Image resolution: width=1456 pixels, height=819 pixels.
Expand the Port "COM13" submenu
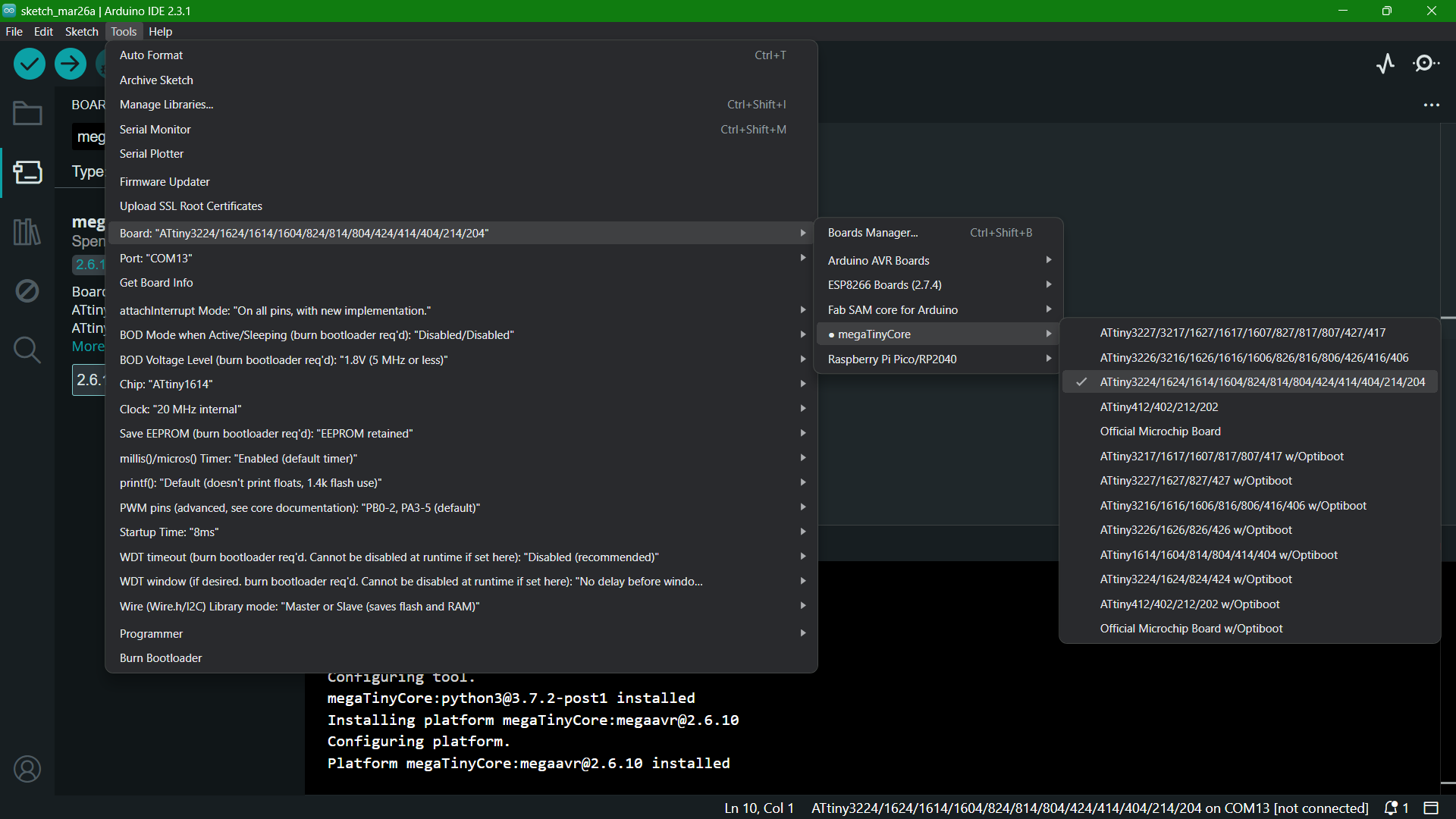tap(461, 259)
